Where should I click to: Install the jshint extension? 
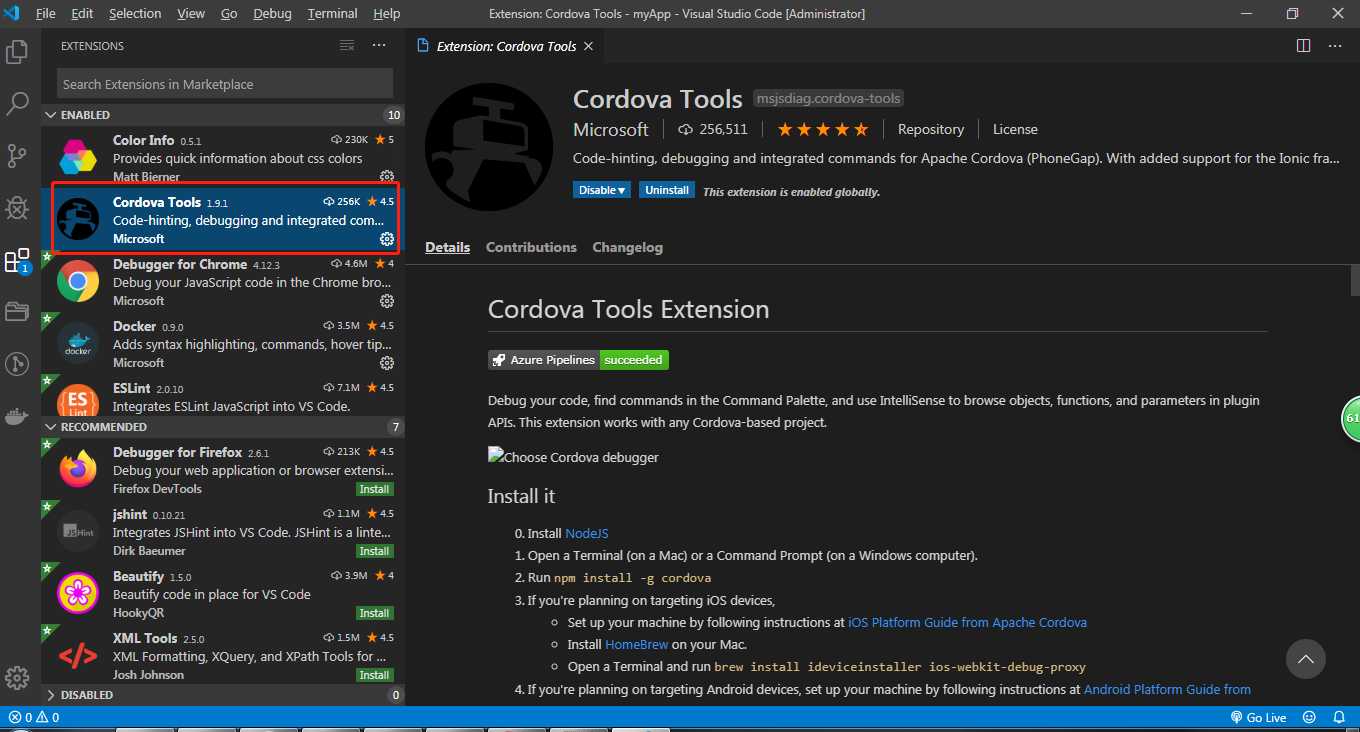click(375, 551)
